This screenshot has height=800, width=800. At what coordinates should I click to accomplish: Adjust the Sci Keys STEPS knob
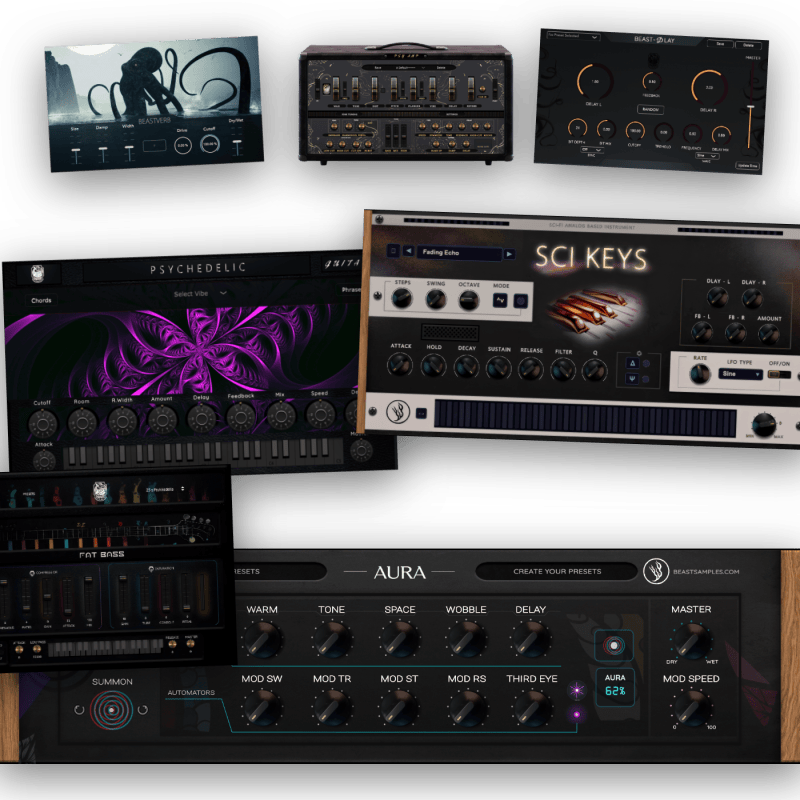(402, 298)
